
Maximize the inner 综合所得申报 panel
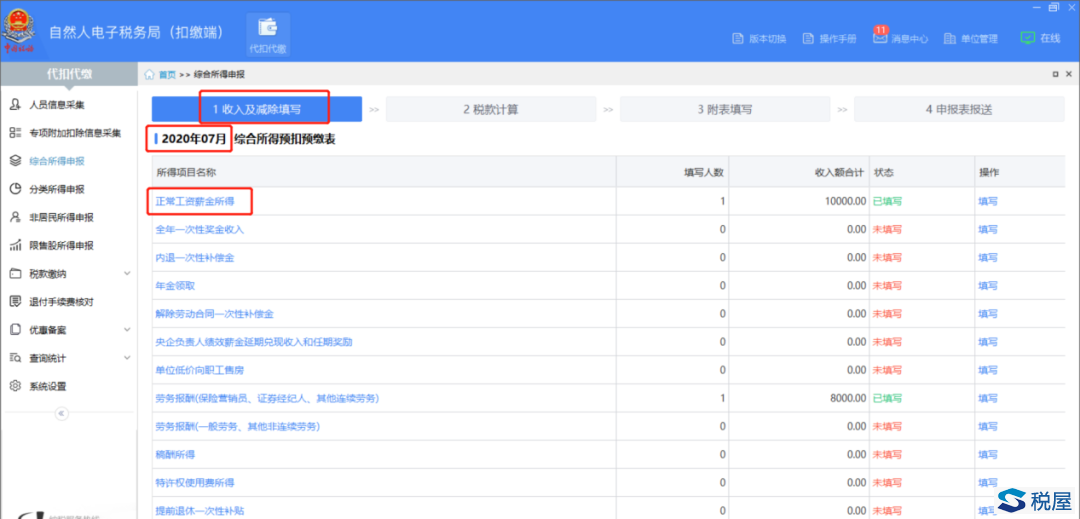click(x=1055, y=74)
